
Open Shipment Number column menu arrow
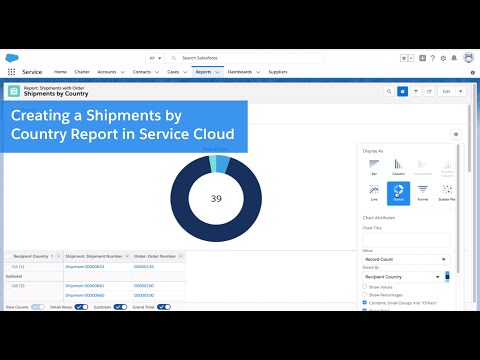pyautogui.click(x=127, y=256)
